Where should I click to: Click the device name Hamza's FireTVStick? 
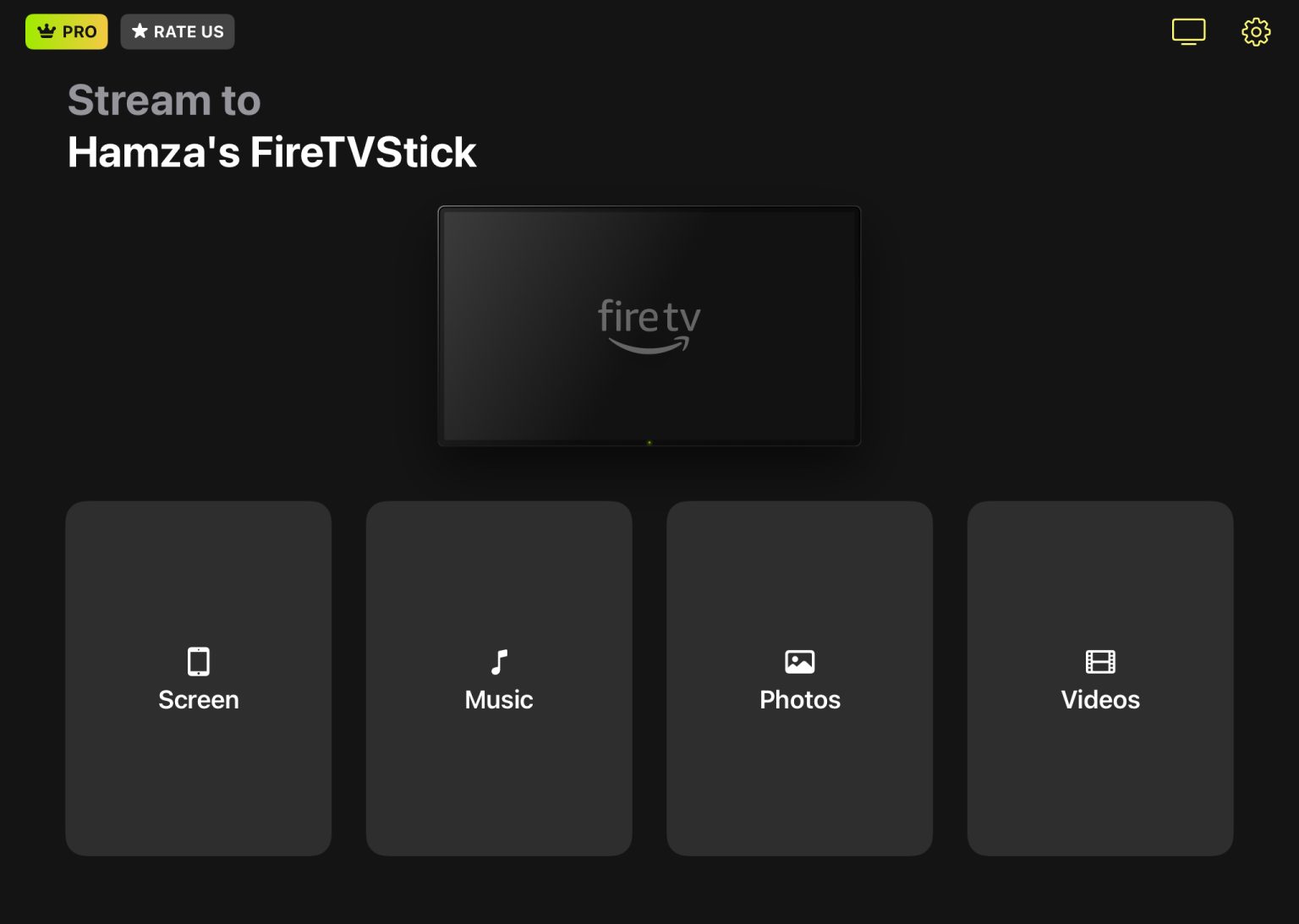coord(271,152)
